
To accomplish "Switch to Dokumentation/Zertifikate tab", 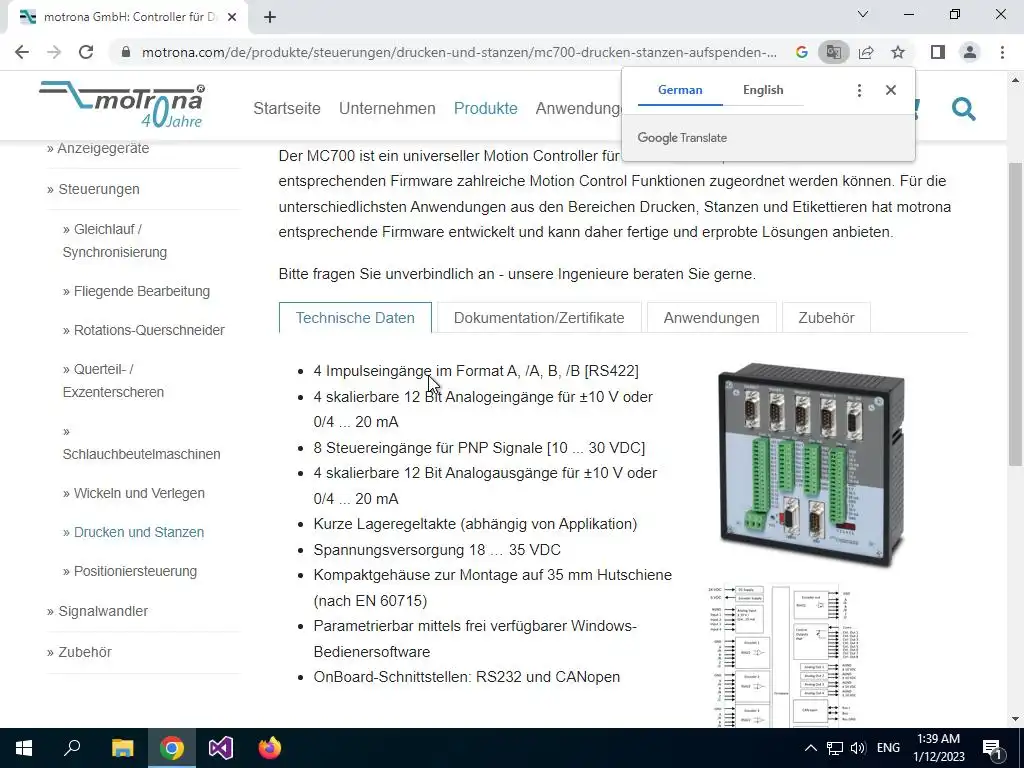I will (x=539, y=318).
